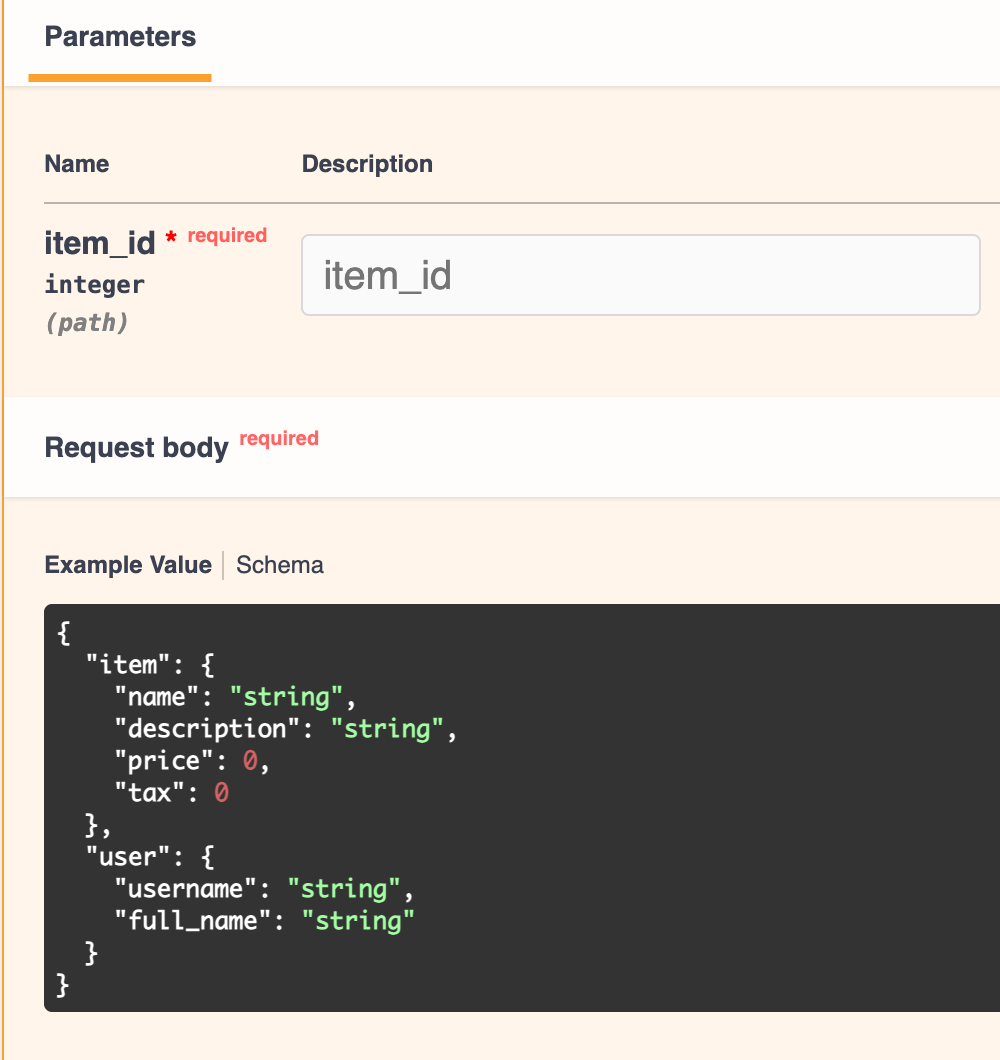1000x1060 pixels.
Task: Open the Schema tab
Action: point(280,565)
